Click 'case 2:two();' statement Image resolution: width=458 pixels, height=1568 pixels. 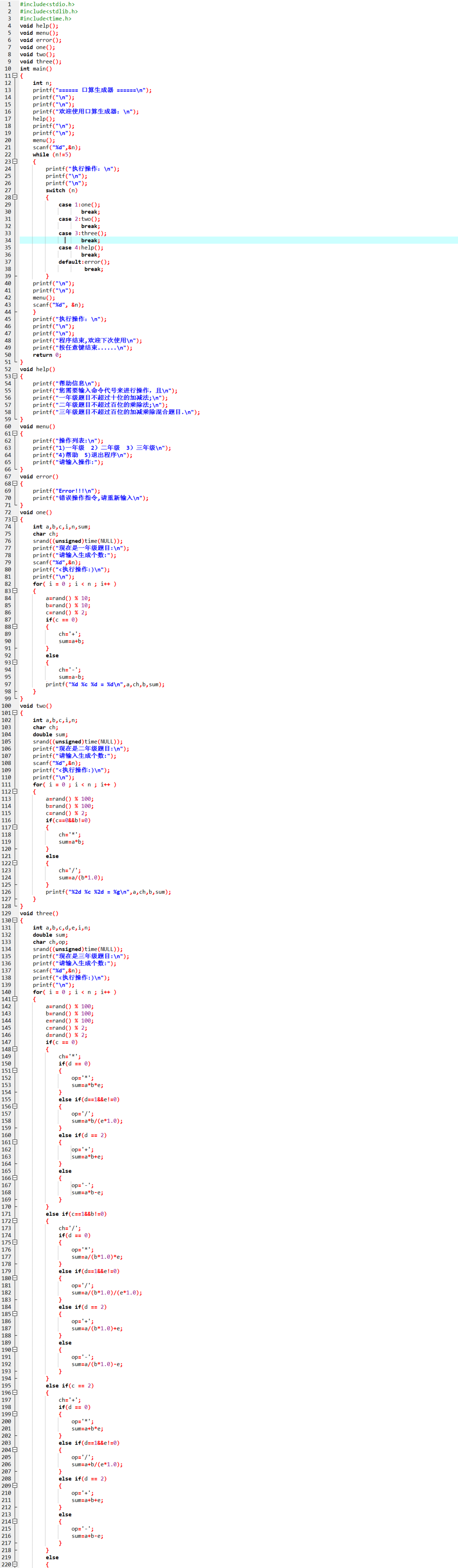pos(79,219)
